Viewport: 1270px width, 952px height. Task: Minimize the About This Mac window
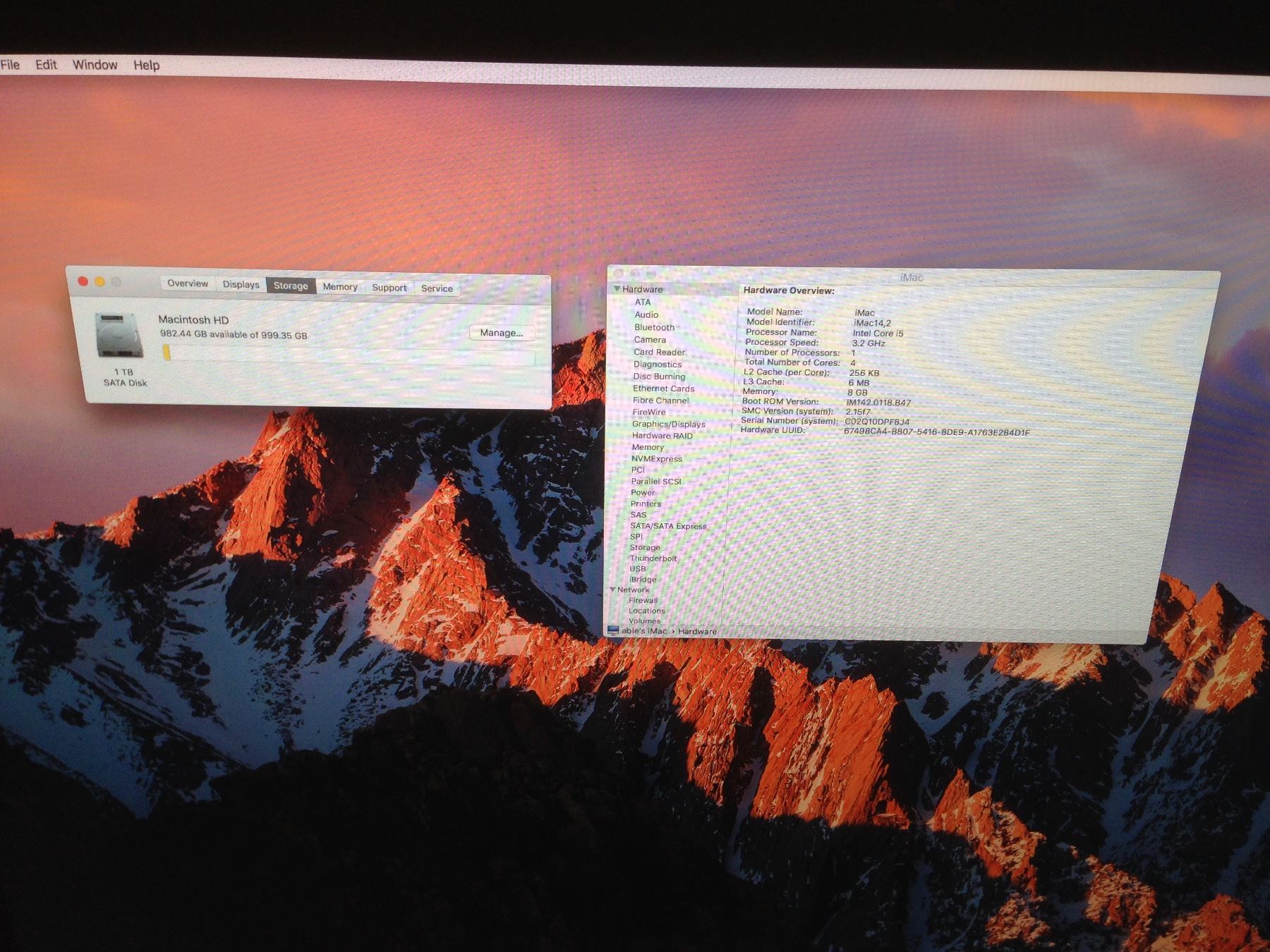[x=99, y=282]
